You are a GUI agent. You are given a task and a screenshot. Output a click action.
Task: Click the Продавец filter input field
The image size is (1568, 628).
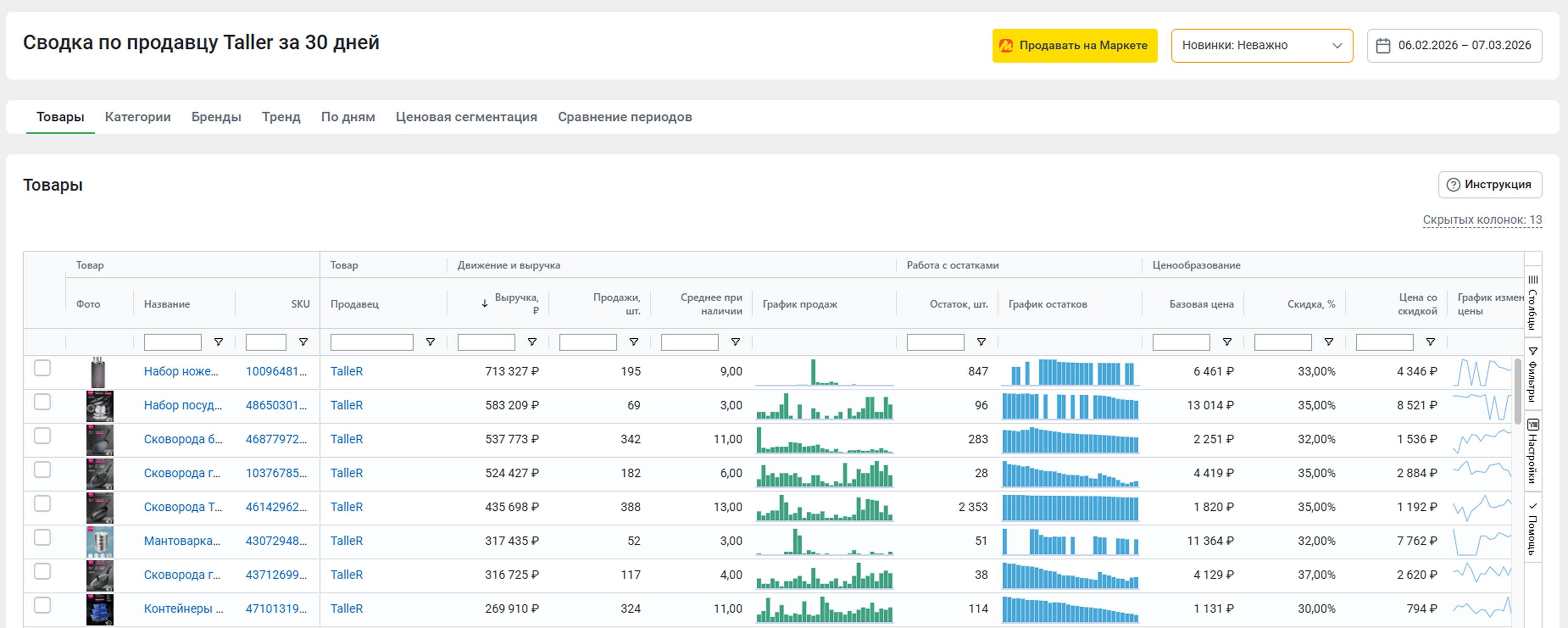click(x=371, y=342)
